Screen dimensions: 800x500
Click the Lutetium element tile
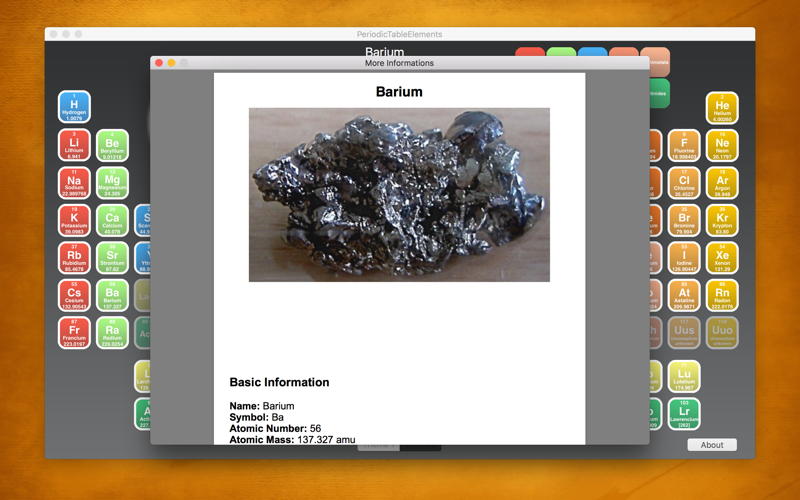point(684,376)
